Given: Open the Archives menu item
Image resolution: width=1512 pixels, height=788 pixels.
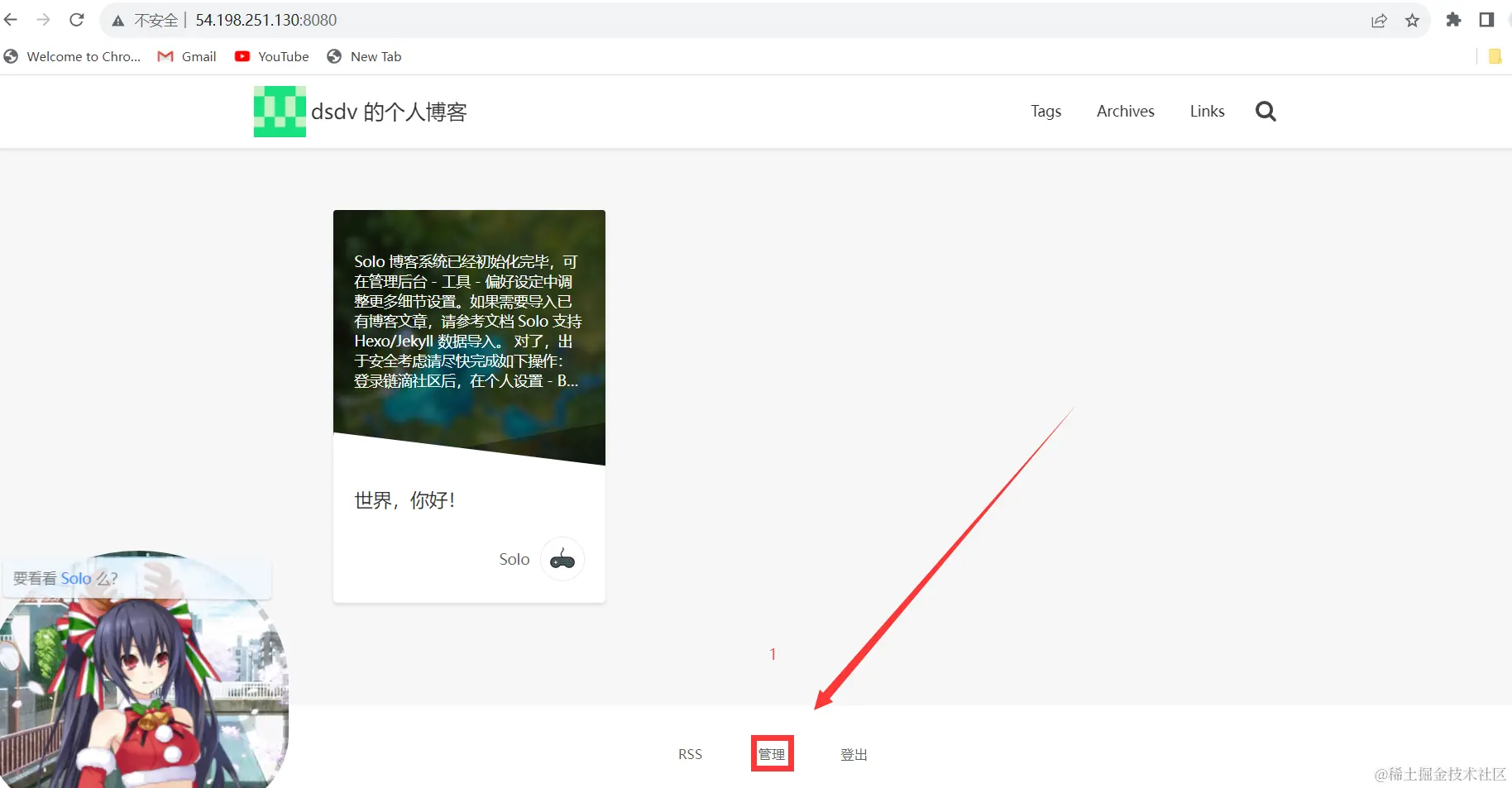Looking at the screenshot, I should point(1125,111).
